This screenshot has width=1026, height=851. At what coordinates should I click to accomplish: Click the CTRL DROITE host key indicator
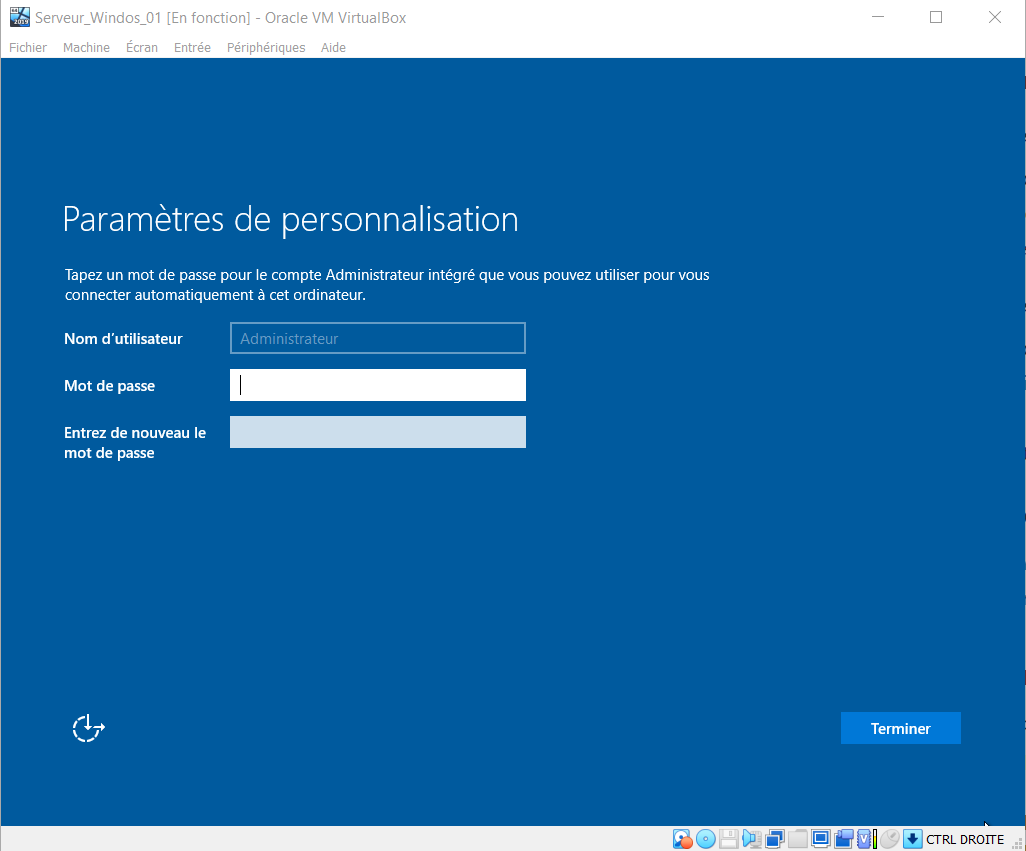964,839
